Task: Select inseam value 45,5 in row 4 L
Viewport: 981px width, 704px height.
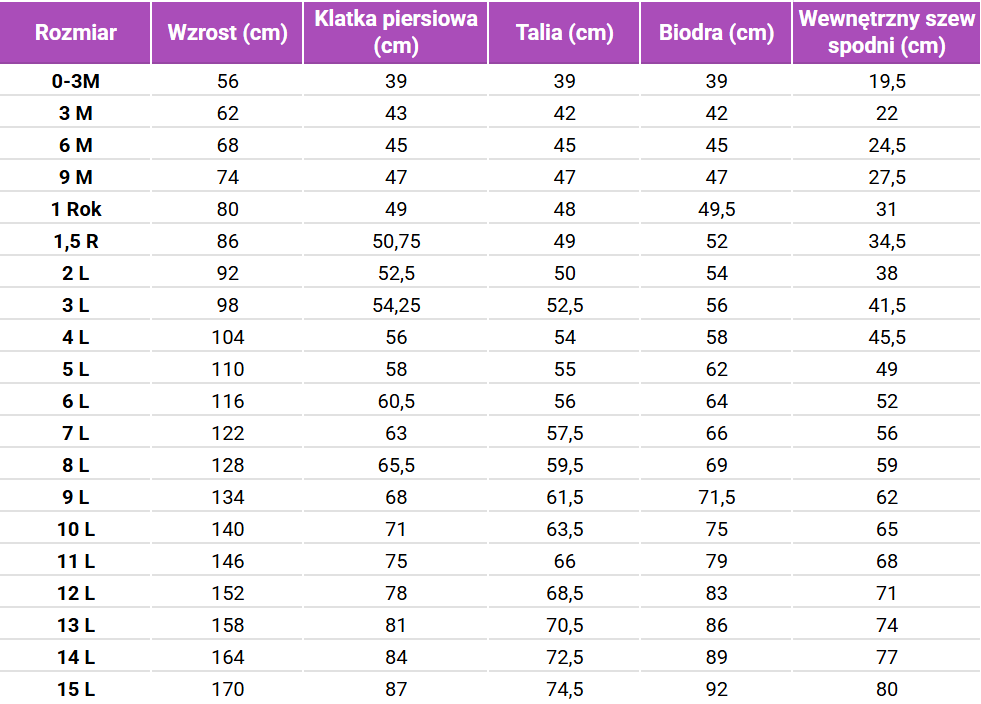Action: [886, 337]
